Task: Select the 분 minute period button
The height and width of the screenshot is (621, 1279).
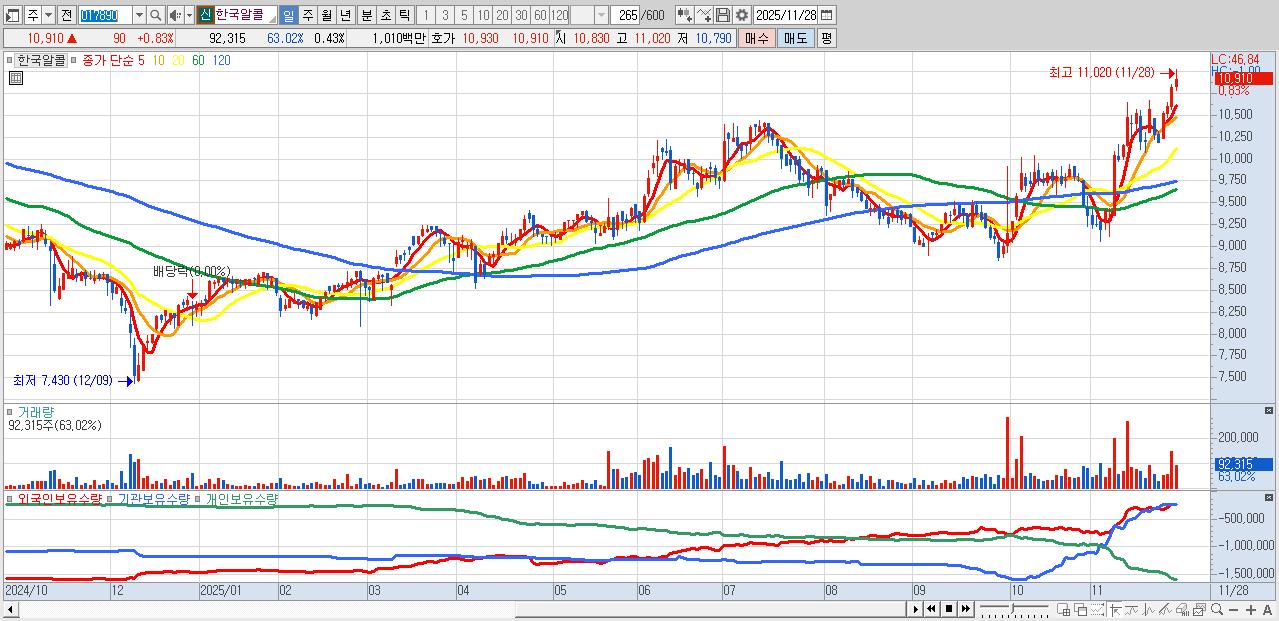Action: [366, 15]
